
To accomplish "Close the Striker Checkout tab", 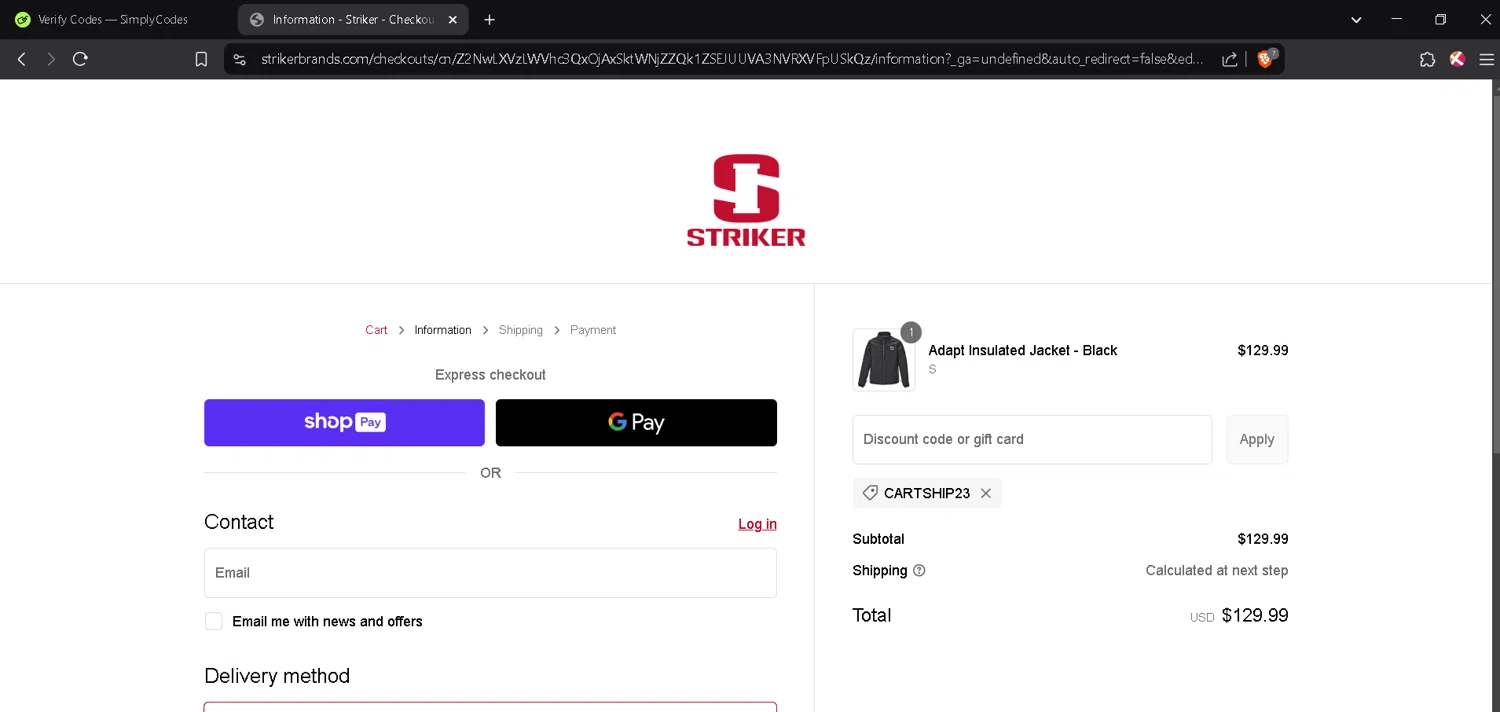I will [452, 20].
